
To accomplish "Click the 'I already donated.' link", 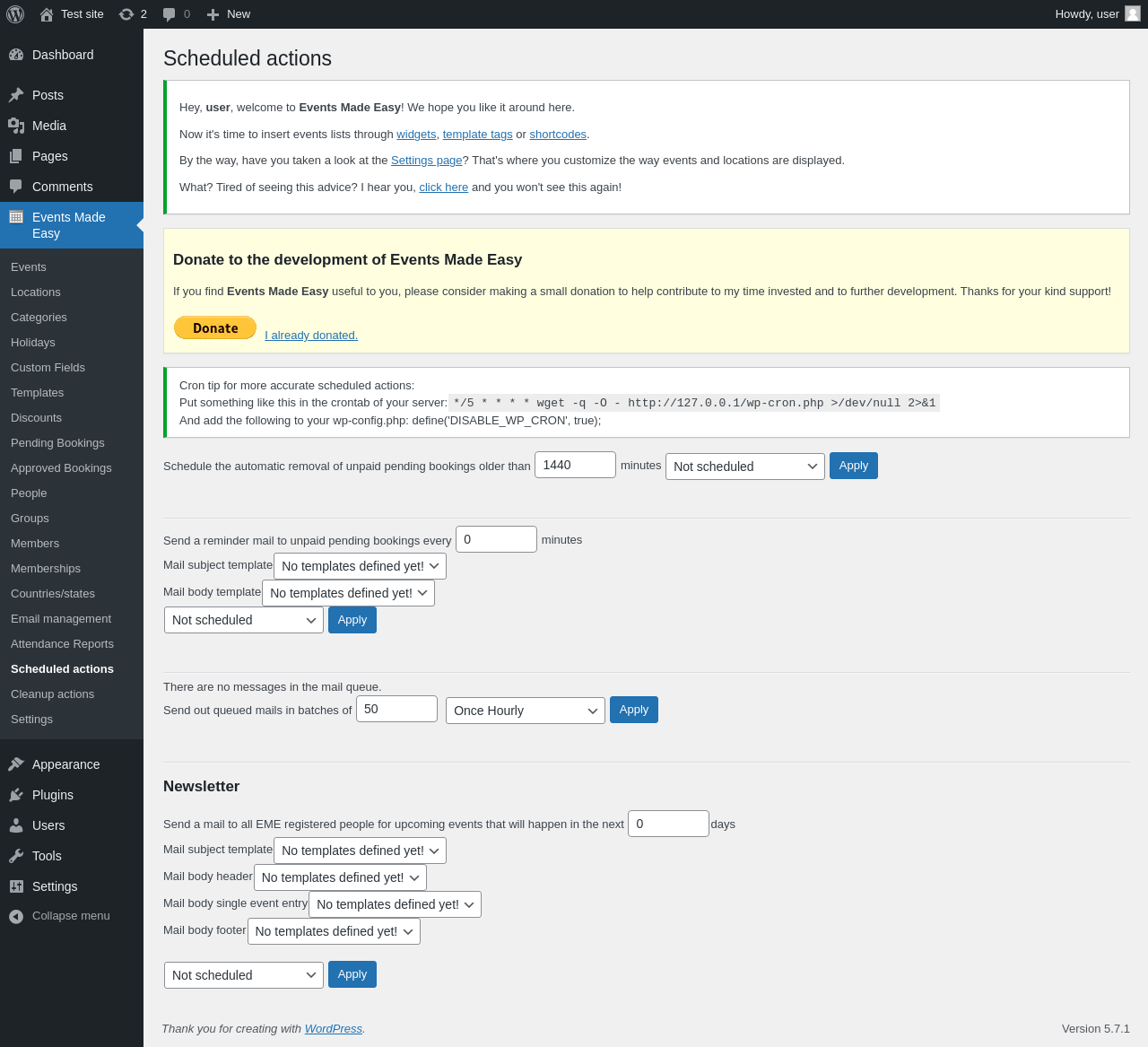I will (x=311, y=336).
